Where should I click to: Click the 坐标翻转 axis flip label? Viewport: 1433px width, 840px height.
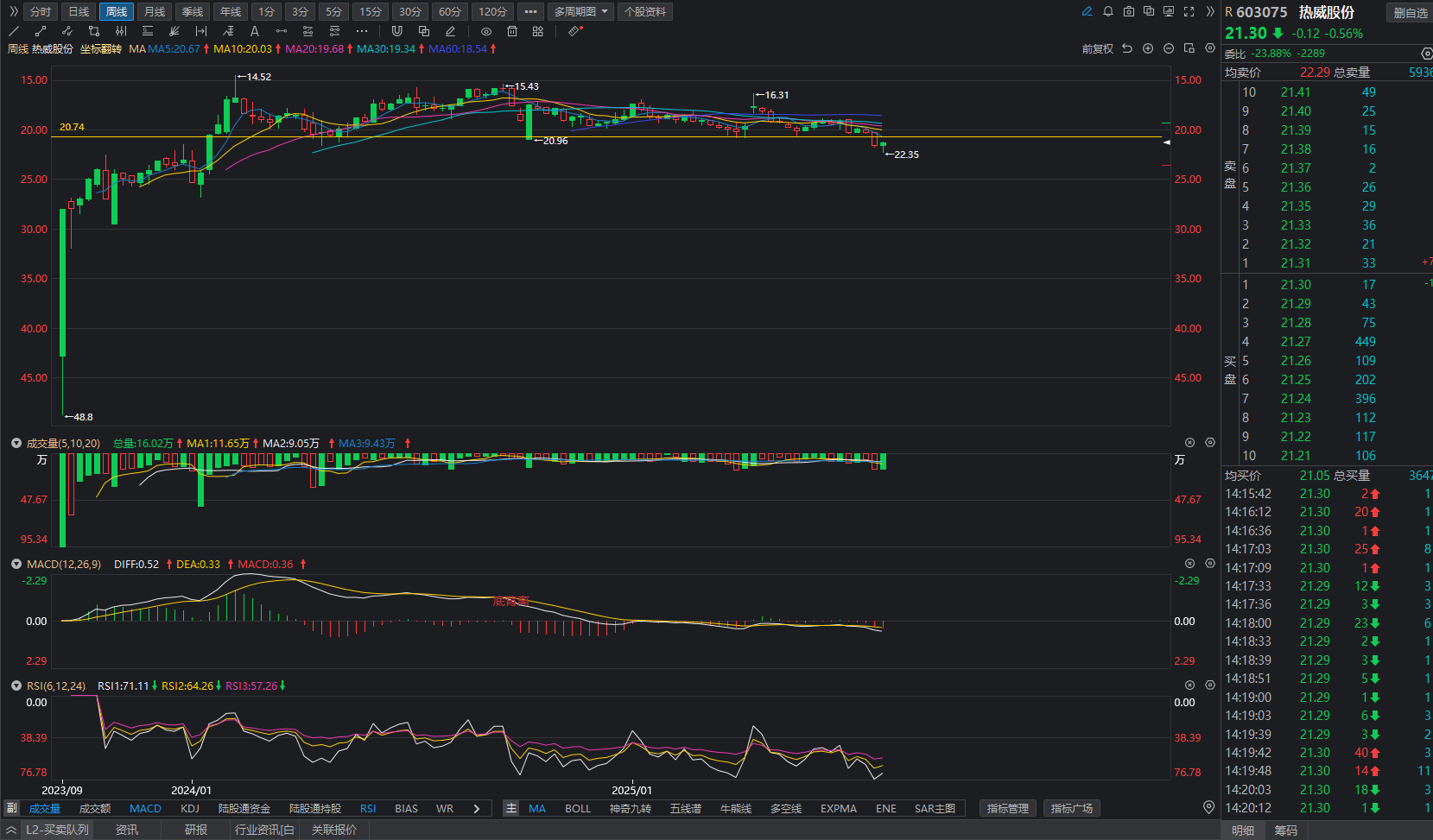coord(100,49)
